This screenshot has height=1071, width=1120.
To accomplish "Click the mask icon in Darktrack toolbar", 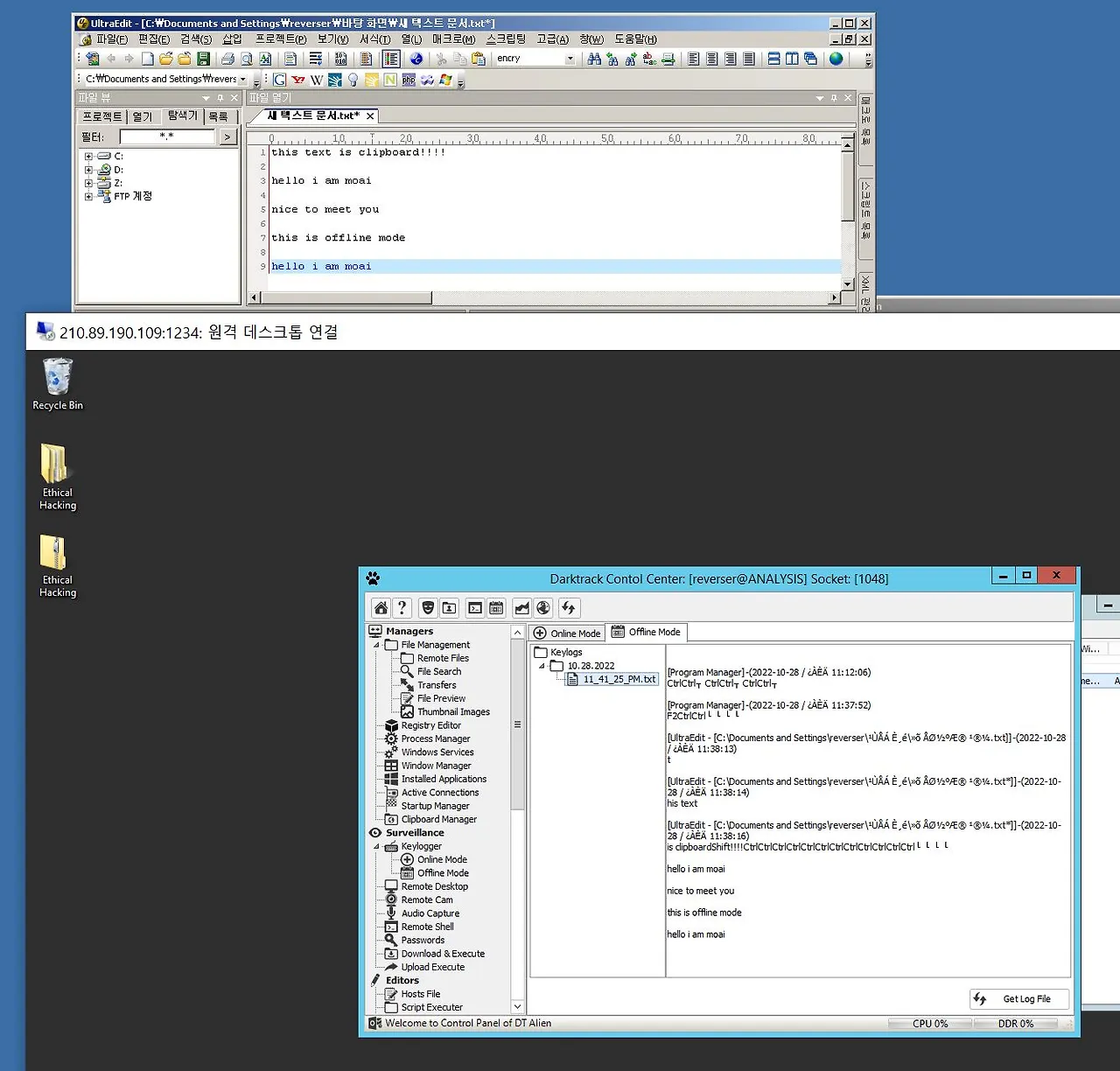I will tap(428, 608).
